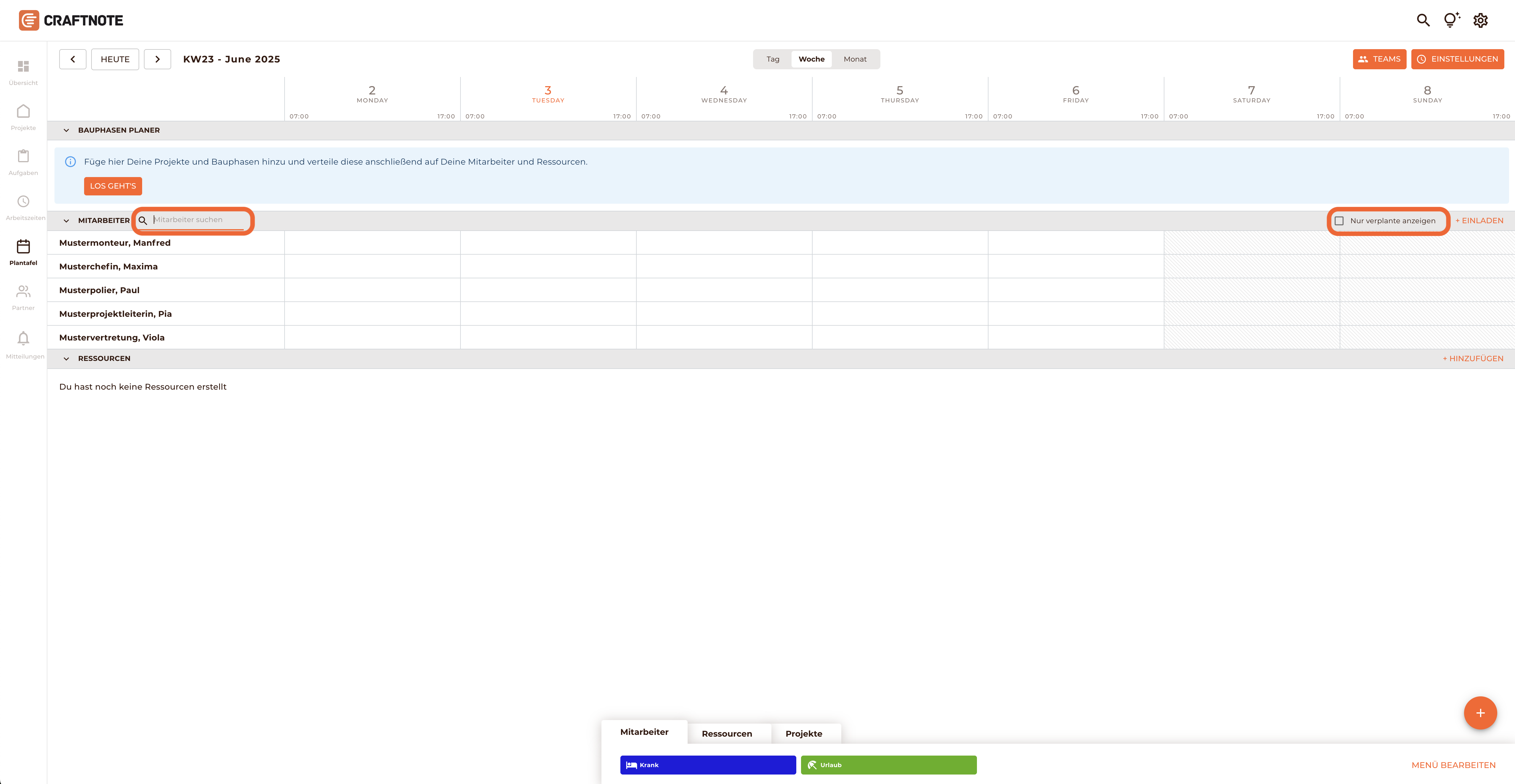This screenshot has width=1515, height=784.
Task: Click the bed icon on Krank
Action: coord(632,765)
